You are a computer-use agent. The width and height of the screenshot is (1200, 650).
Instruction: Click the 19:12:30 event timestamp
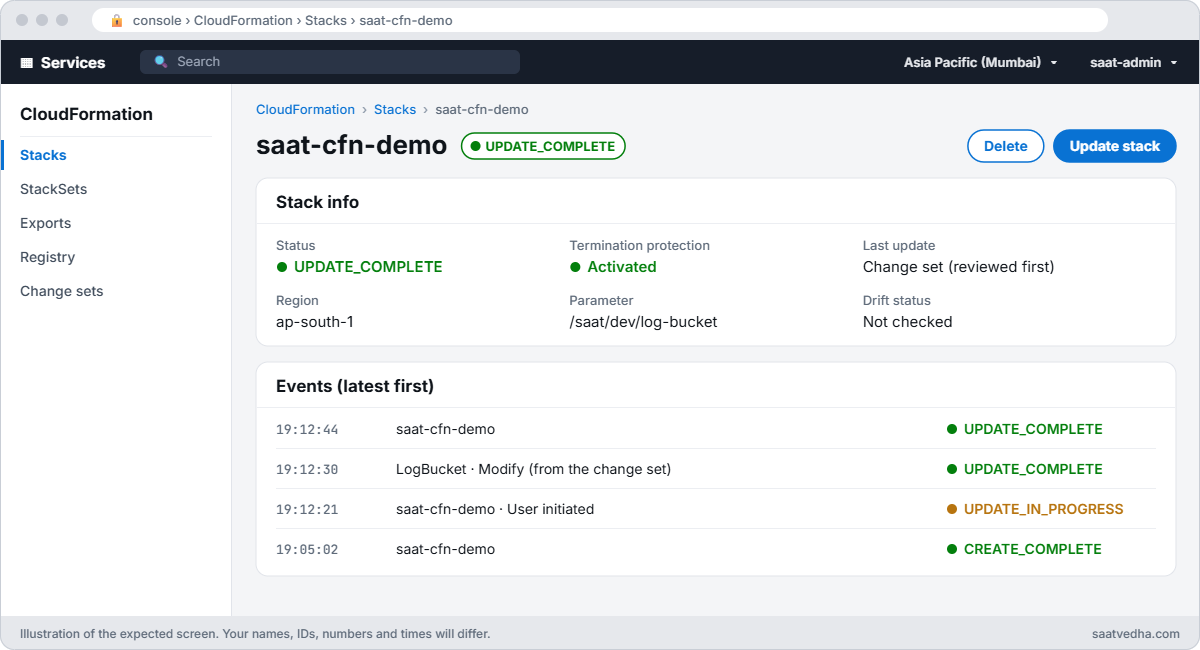coord(307,470)
